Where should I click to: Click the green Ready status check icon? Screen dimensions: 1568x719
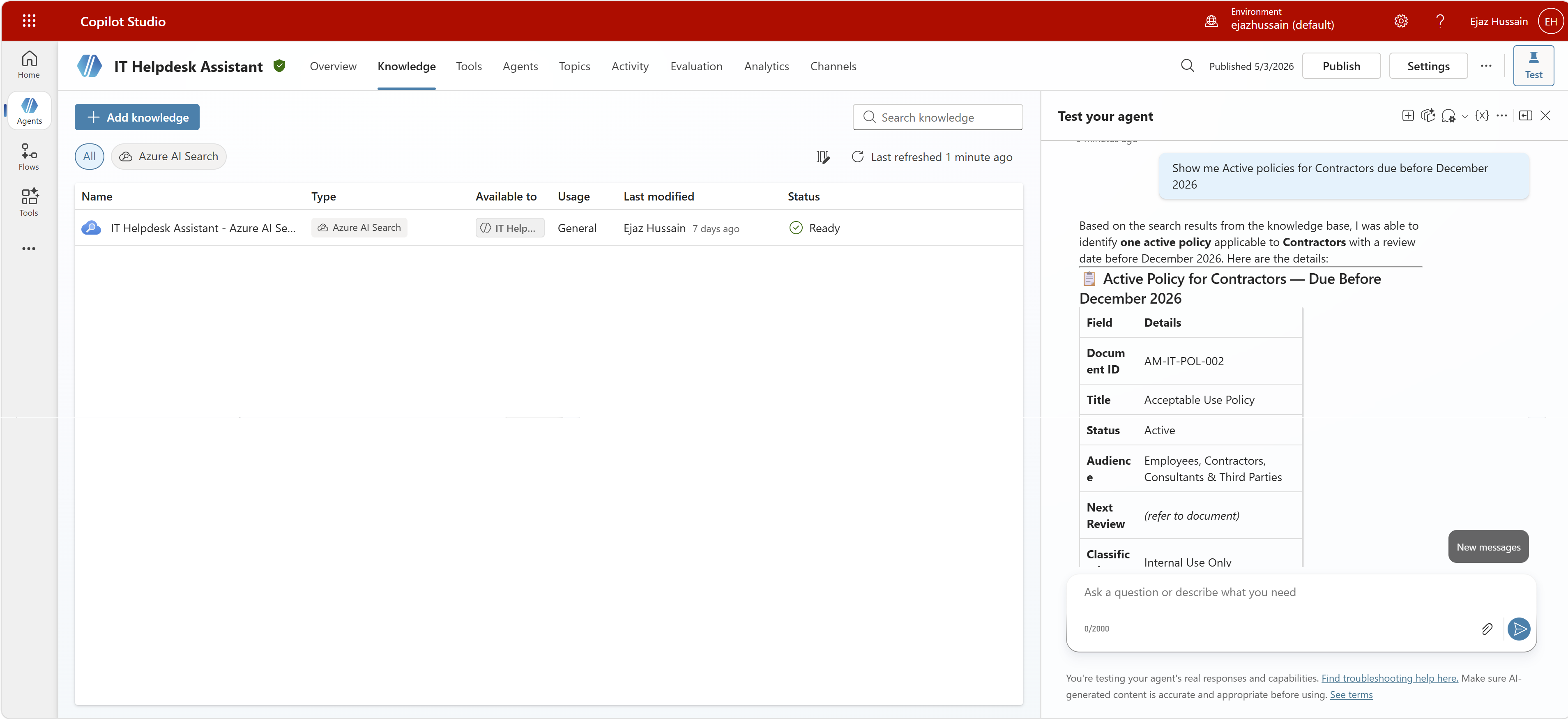(796, 228)
